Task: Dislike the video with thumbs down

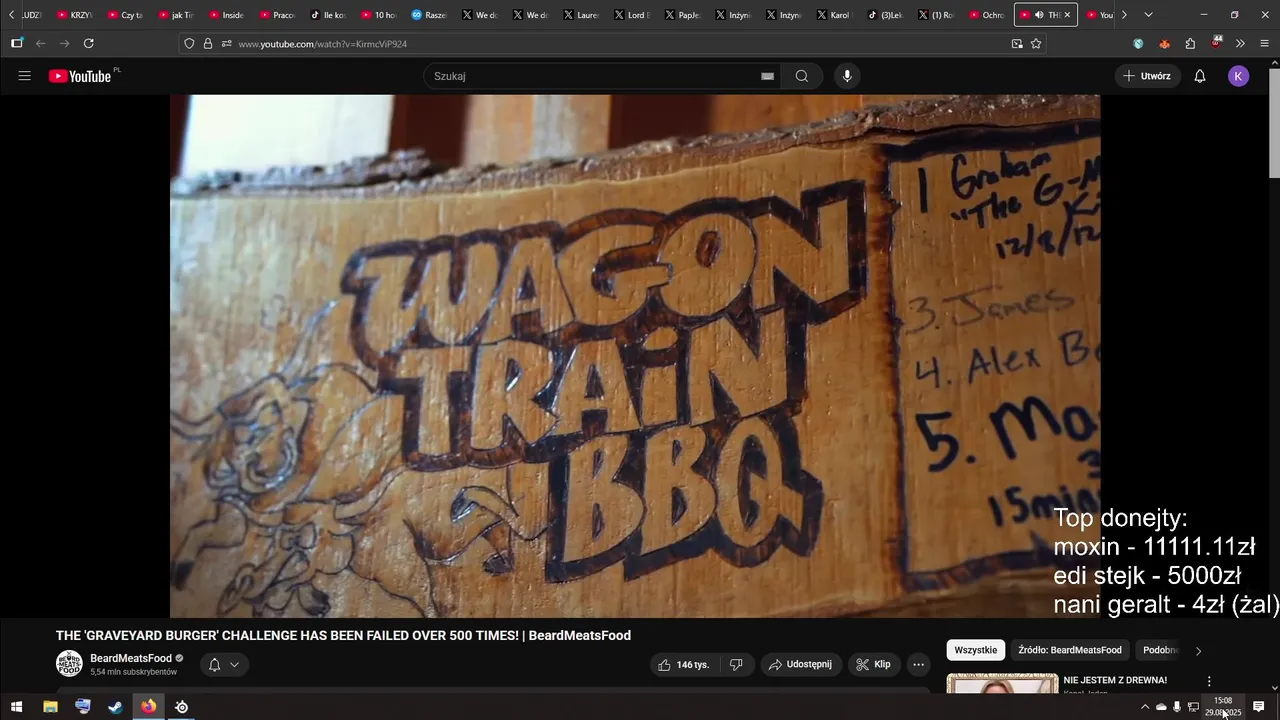Action: [736, 664]
